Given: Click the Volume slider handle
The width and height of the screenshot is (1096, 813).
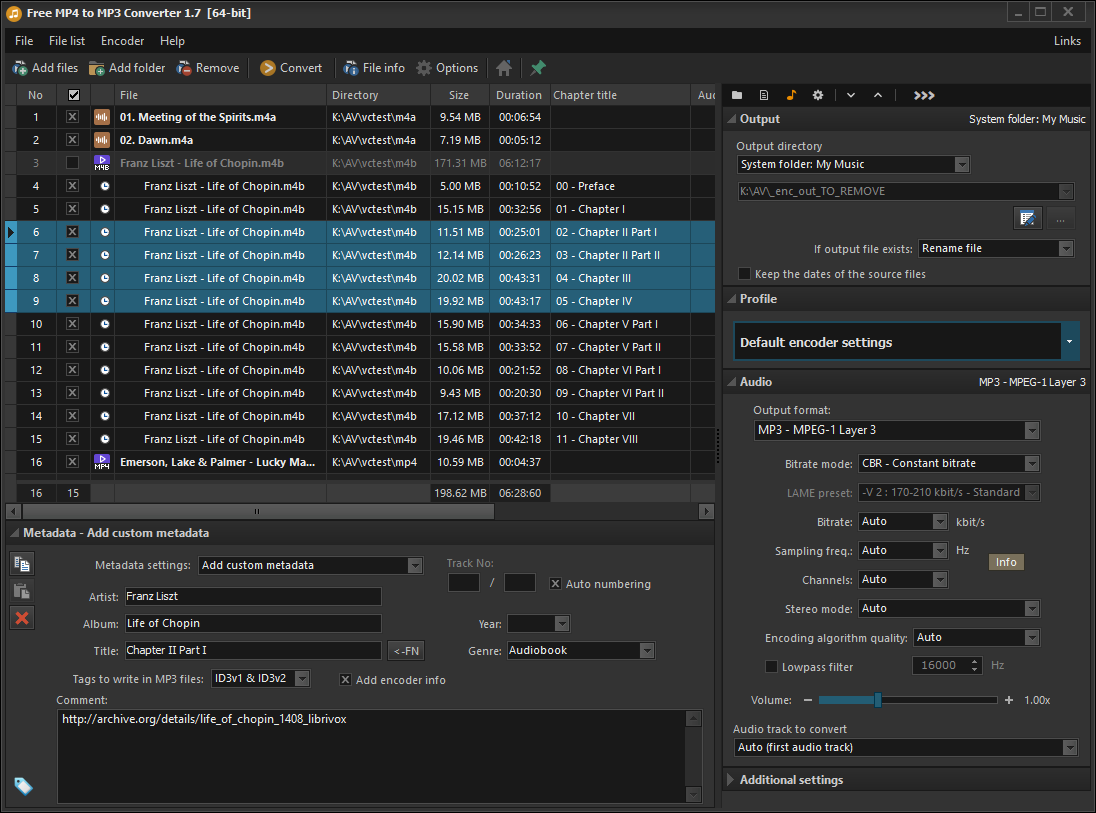Looking at the screenshot, I should 878,700.
